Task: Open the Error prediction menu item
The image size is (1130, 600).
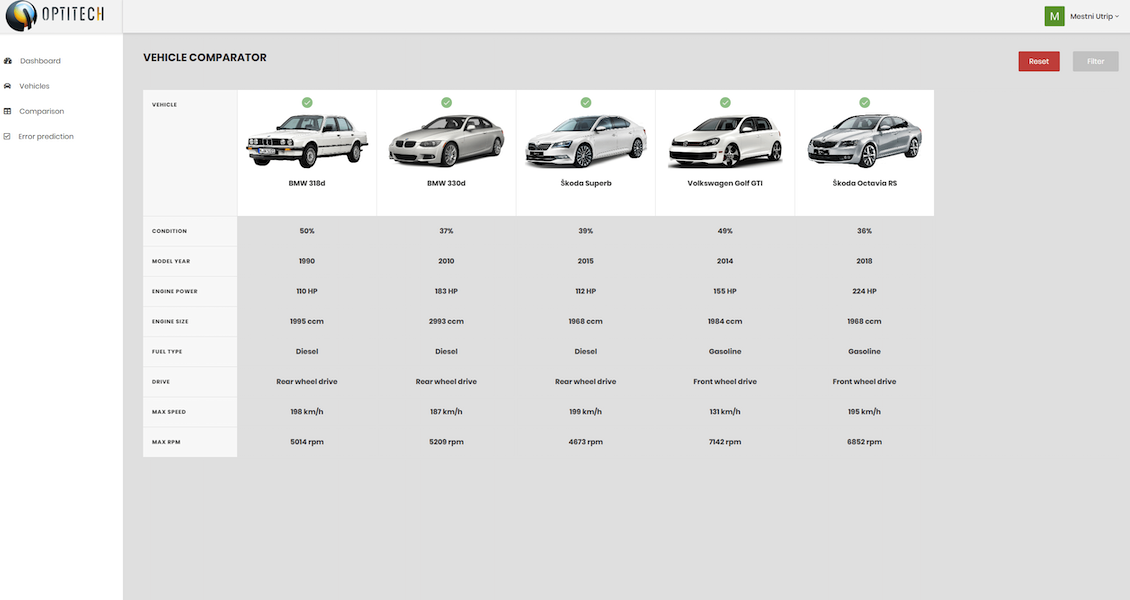Action: point(46,137)
